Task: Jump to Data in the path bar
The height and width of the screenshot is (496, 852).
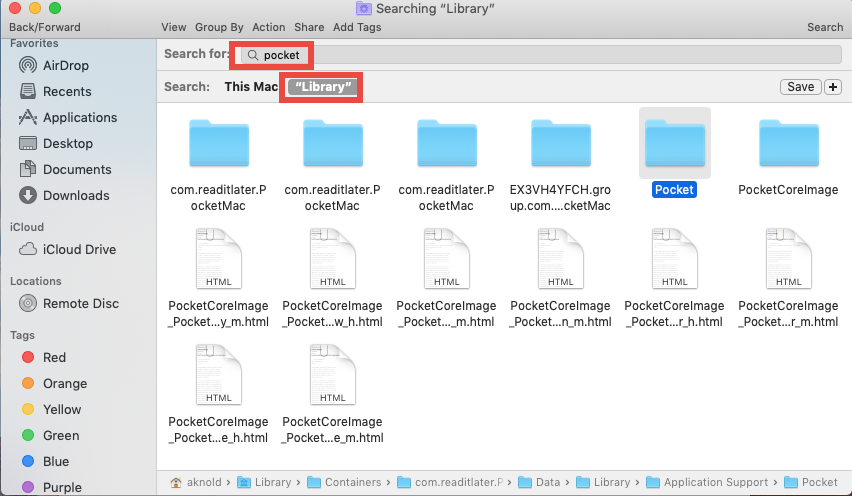Action: [539, 482]
